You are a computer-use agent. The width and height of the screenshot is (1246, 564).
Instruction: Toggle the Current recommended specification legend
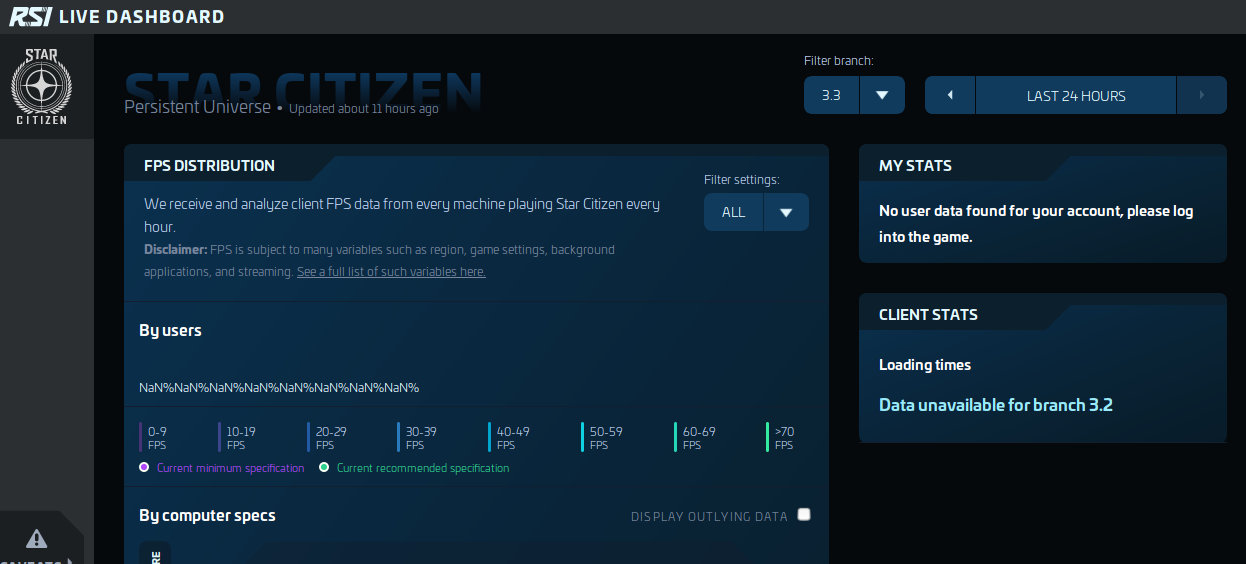(422, 468)
